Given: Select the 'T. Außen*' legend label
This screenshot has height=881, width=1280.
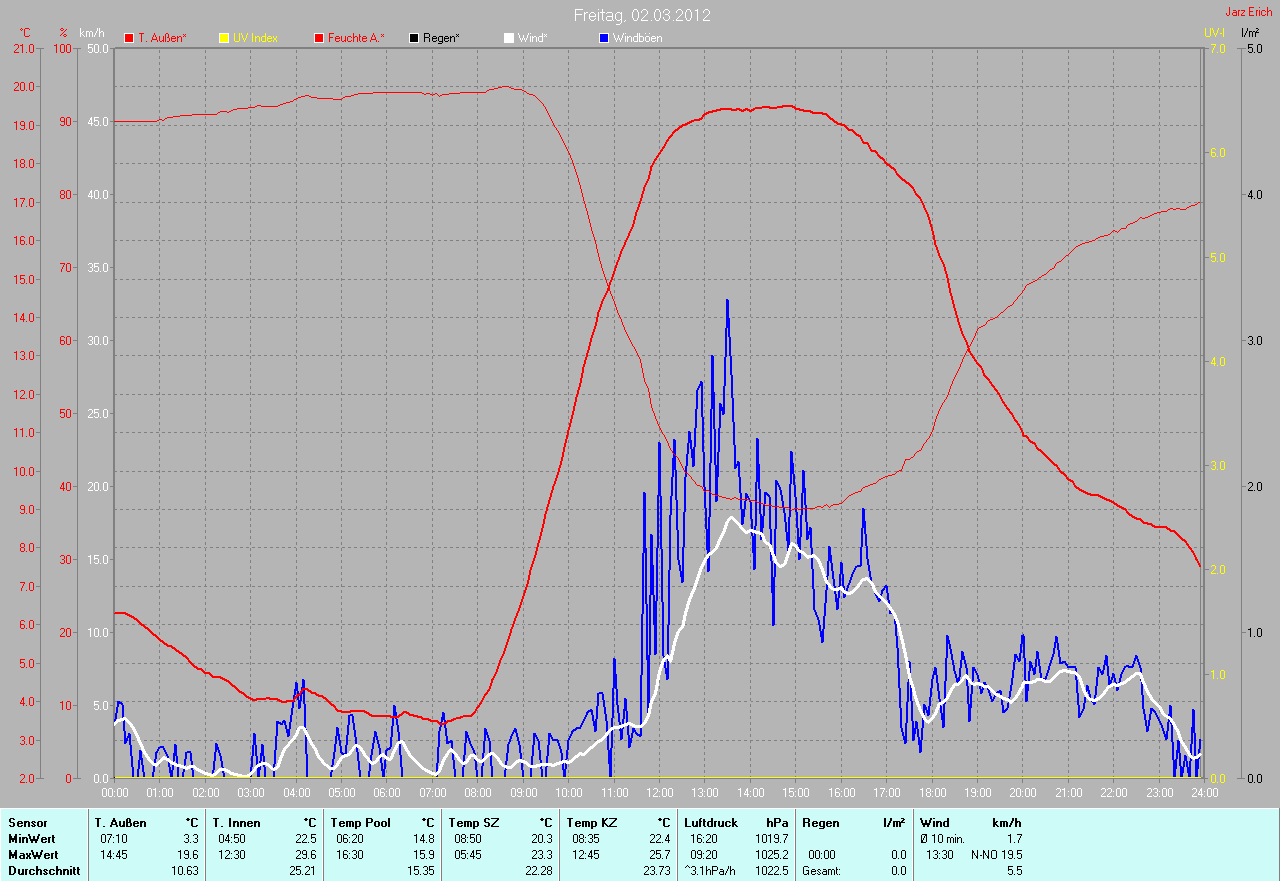Looking at the screenshot, I should 162,38.
